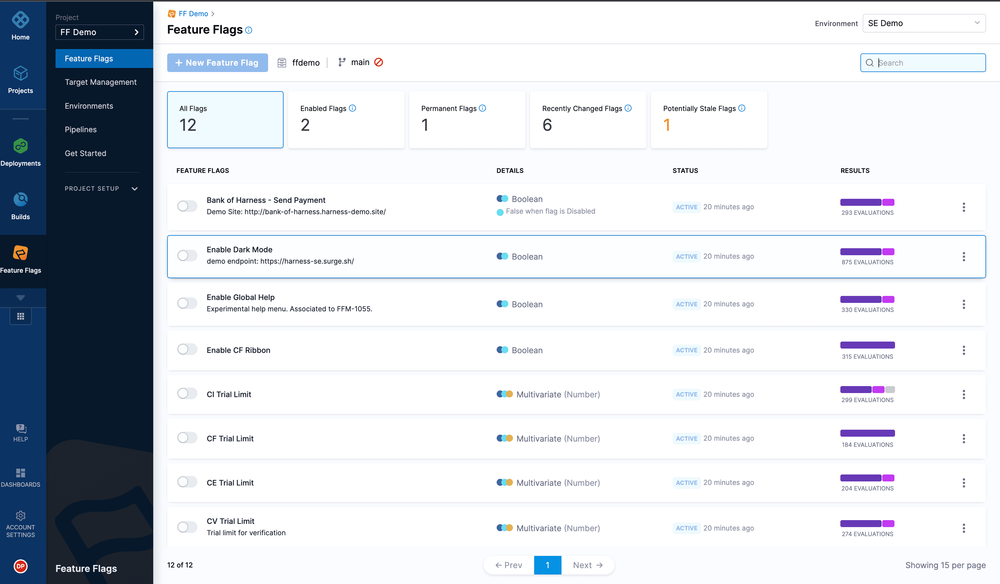Open options menu for CI Trial Limit
Image resolution: width=1000 pixels, height=584 pixels.
click(x=964, y=395)
